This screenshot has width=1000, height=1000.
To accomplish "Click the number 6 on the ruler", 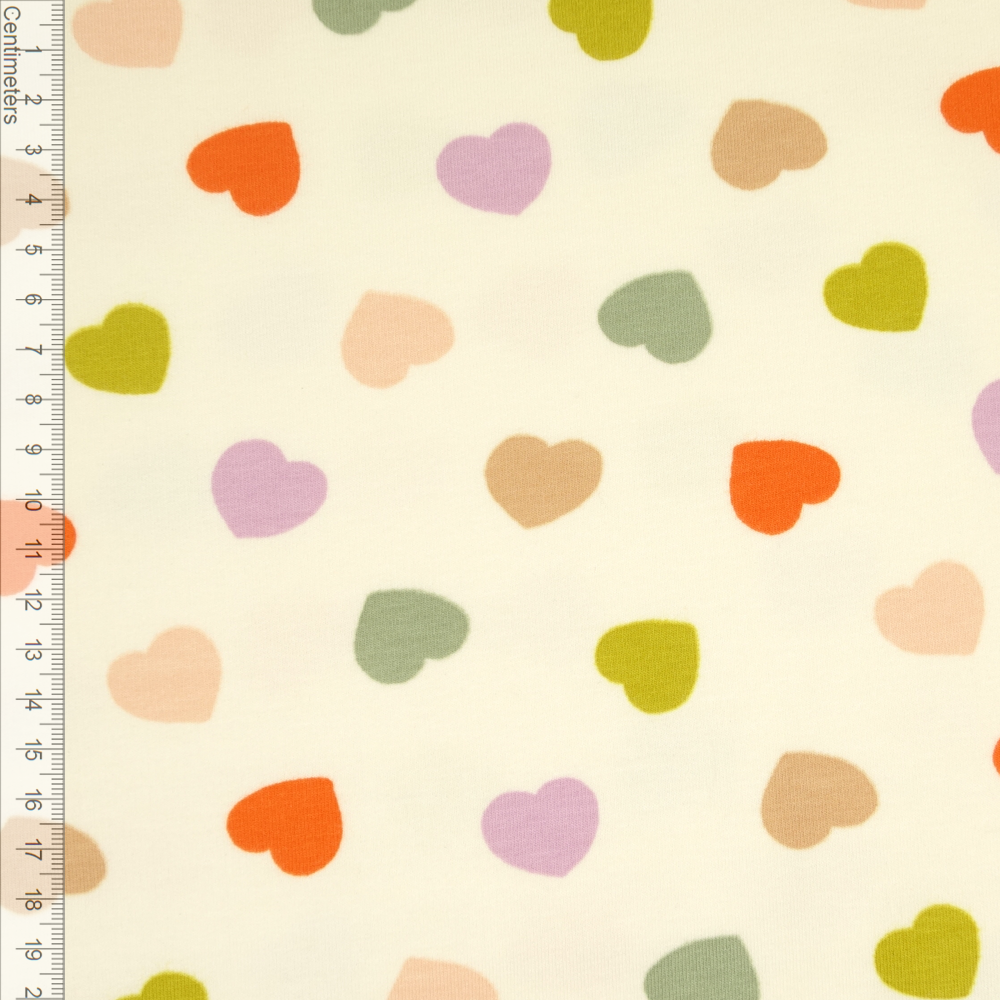I will (32, 299).
